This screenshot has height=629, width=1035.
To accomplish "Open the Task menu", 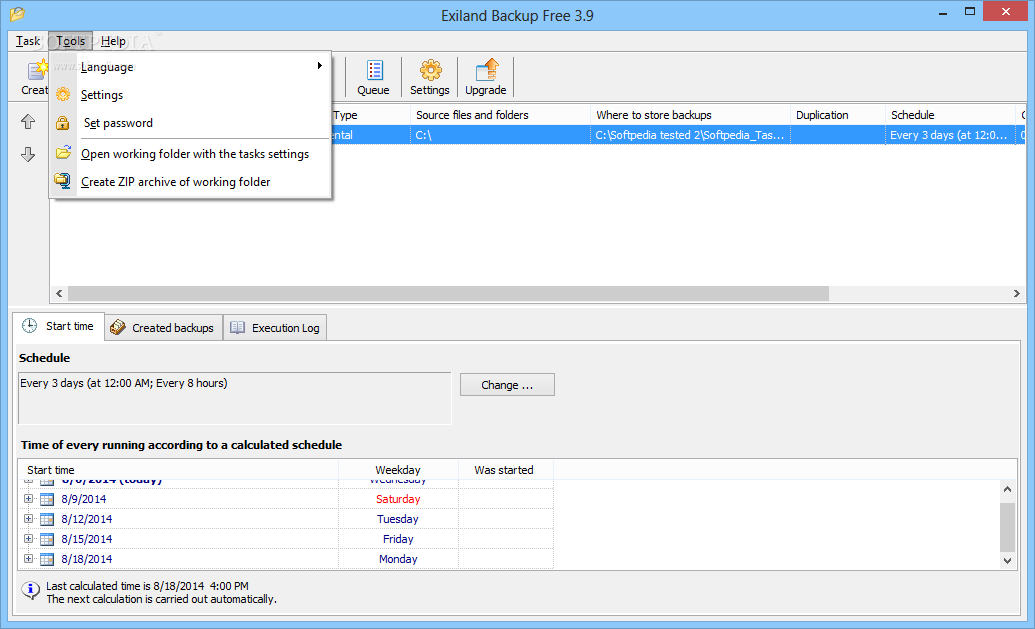I will pos(28,41).
